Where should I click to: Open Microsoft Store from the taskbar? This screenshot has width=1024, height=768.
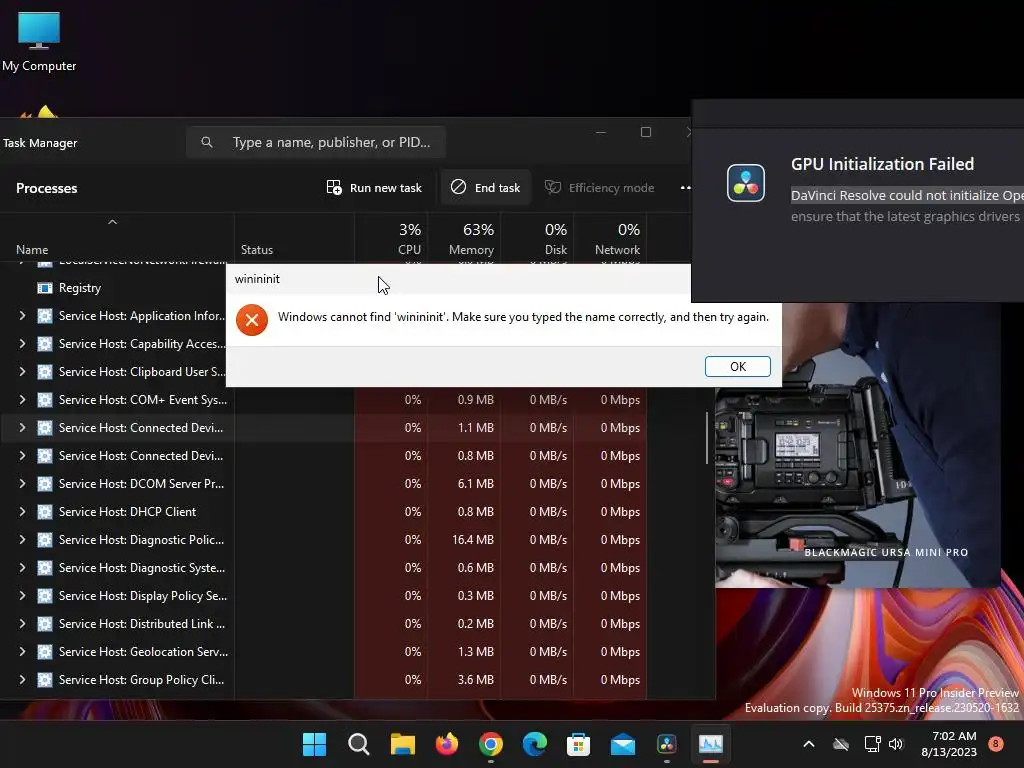[579, 744]
